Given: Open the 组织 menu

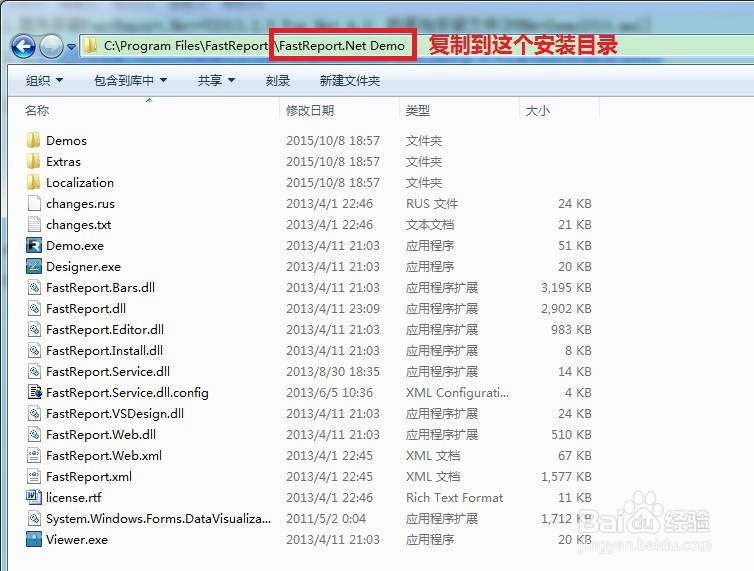Looking at the screenshot, I should [44, 80].
